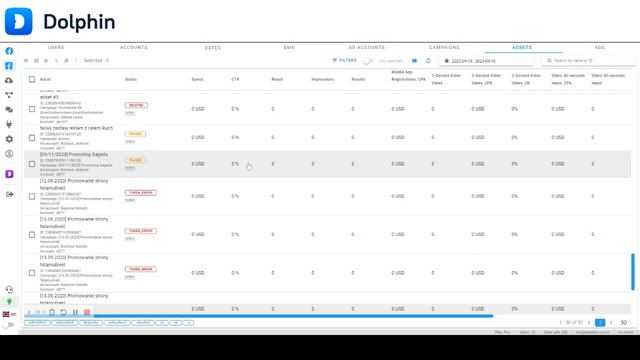
Task: Switch to the Campaigns tab
Action: (444, 47)
